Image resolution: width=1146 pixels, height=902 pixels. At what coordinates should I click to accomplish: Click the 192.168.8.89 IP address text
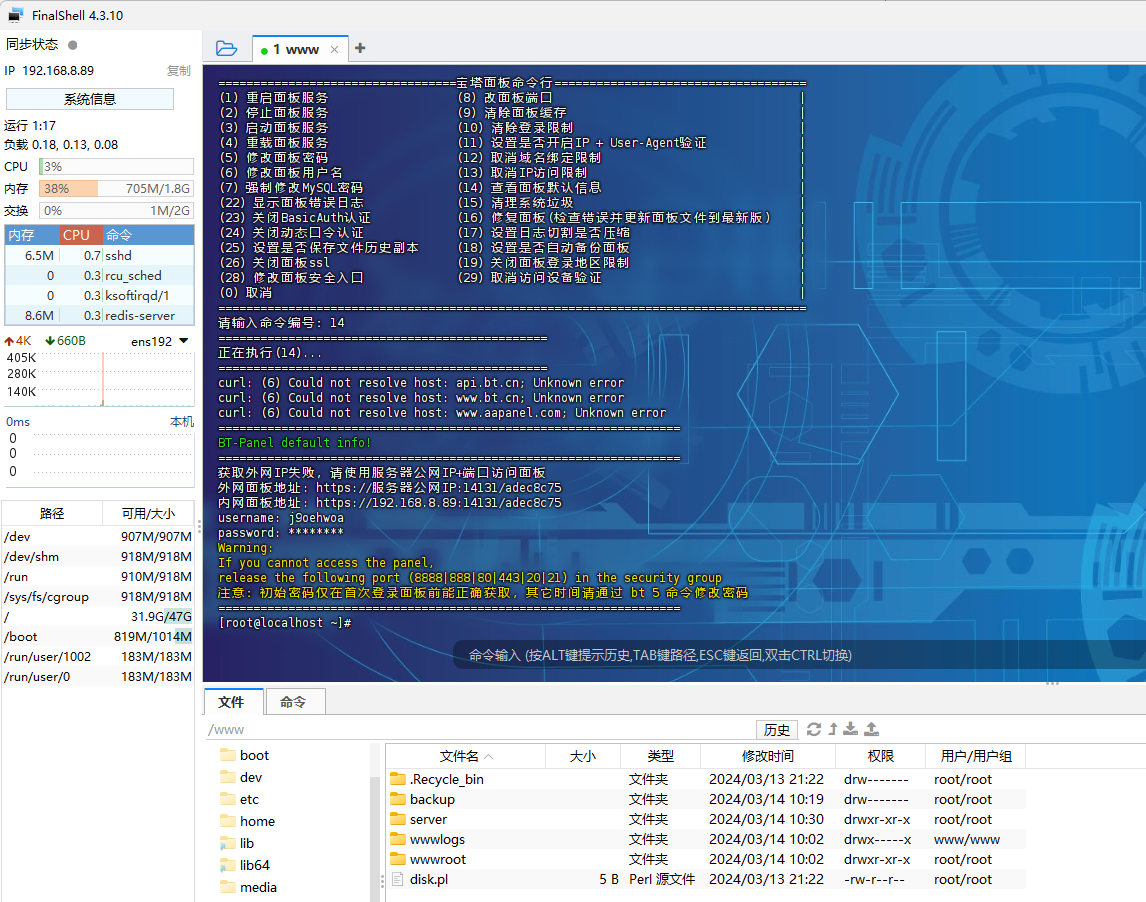coord(58,71)
